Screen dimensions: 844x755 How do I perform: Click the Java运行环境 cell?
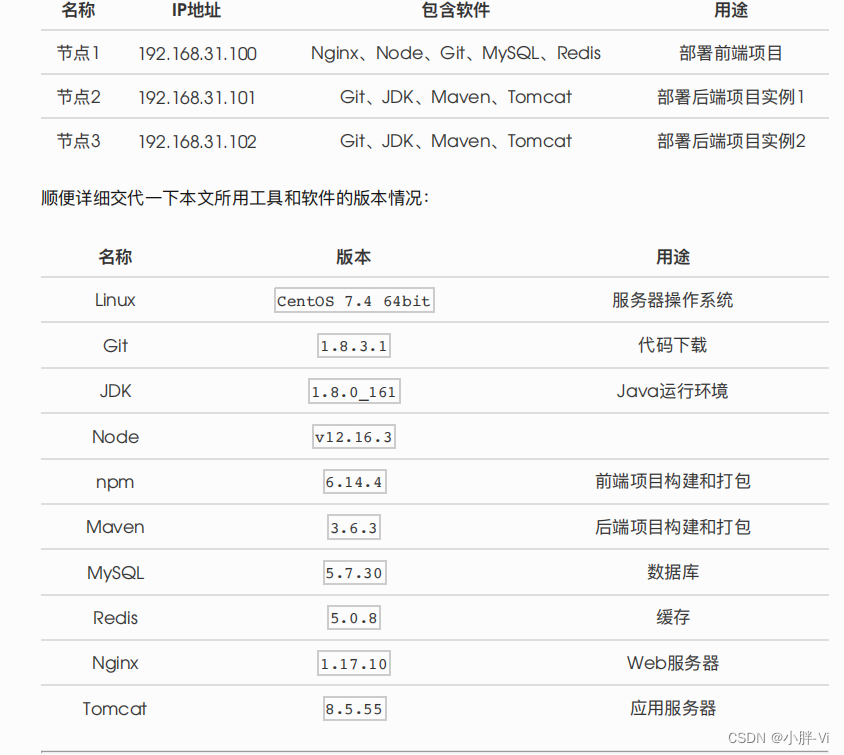673,391
